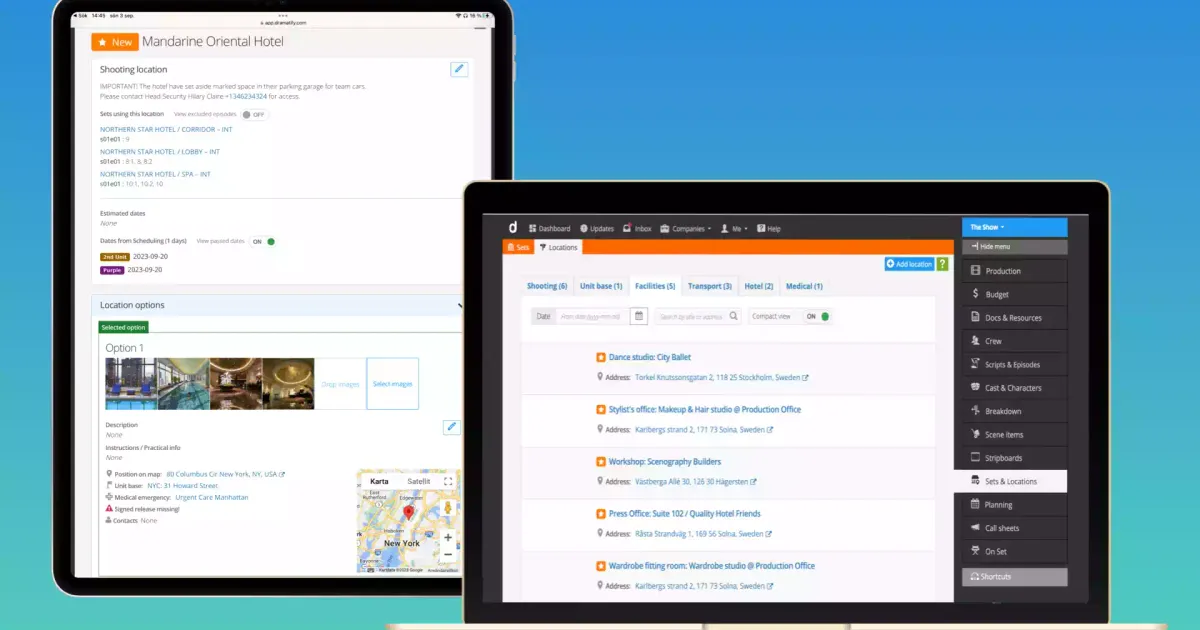Click star icon beside Dance studio: City Ballet
This screenshot has height=630, width=1200.
tap(600, 357)
